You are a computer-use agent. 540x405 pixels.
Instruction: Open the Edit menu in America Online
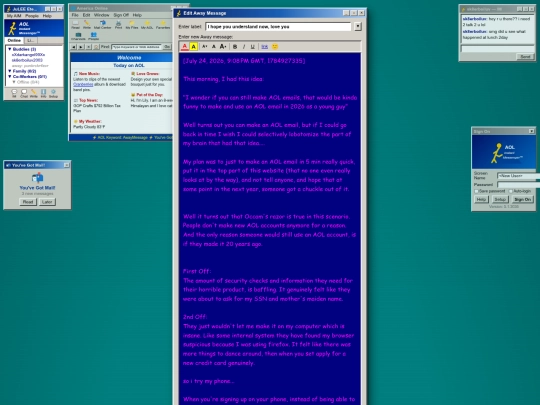point(86,15)
